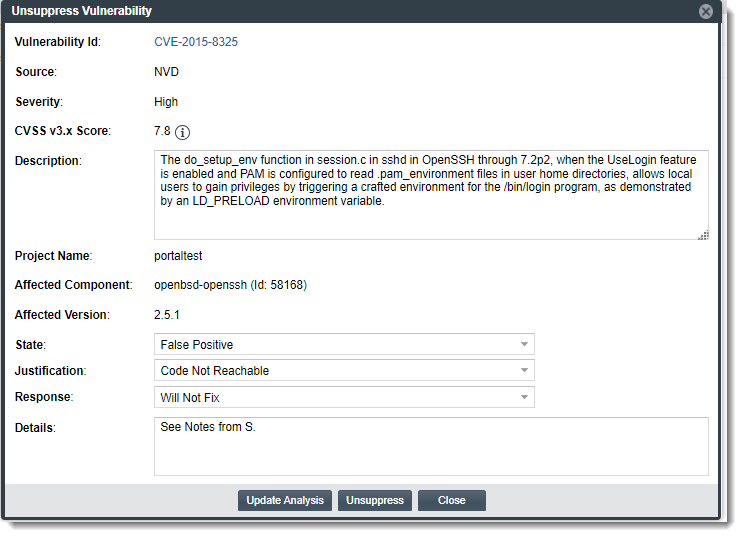Click the CVSS score info icon
Viewport: 742px width, 537px height.
pyautogui.click(x=183, y=132)
